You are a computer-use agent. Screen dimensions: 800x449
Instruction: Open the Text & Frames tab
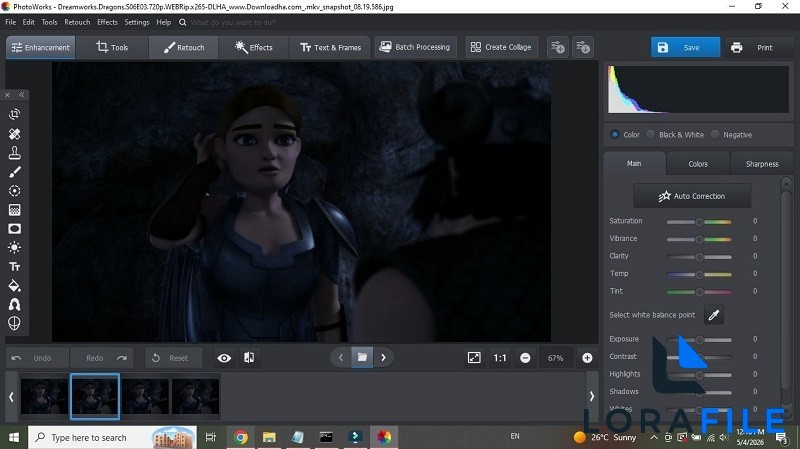[x=331, y=47]
